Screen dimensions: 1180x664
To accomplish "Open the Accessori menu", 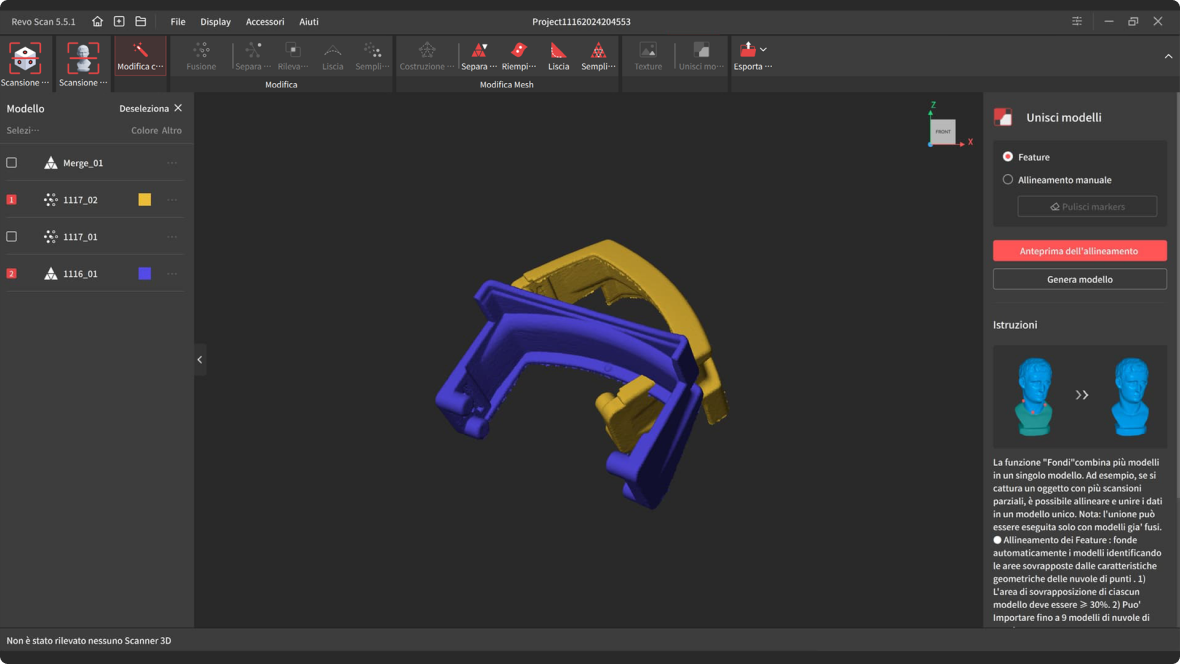I will [x=265, y=21].
